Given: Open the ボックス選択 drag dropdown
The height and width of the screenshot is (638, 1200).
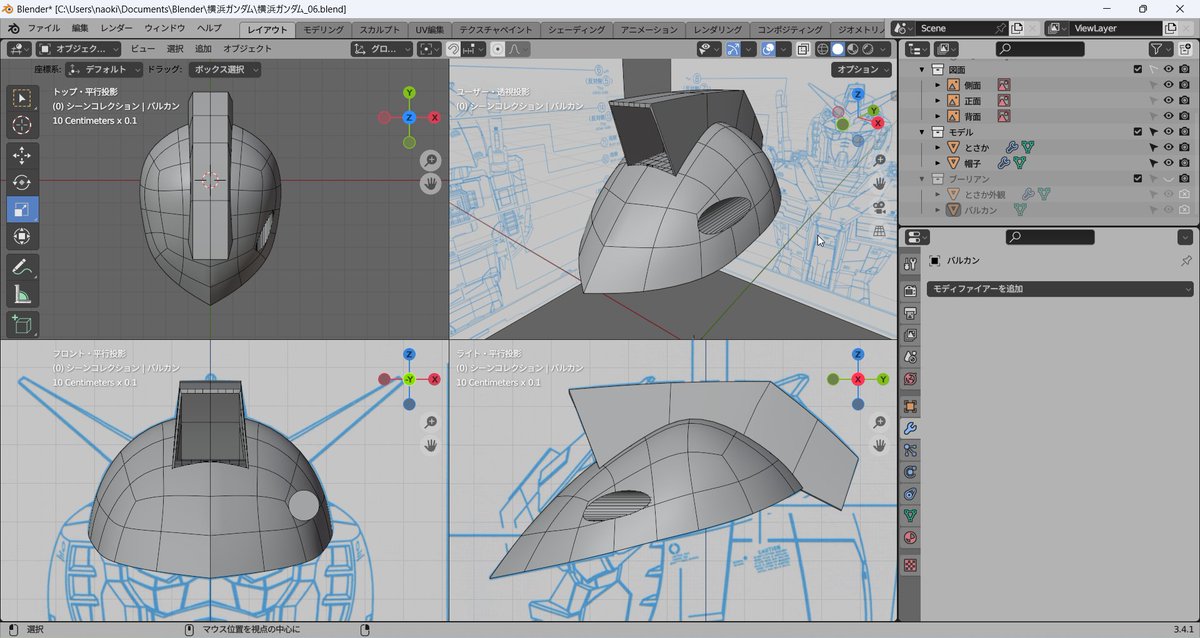Looking at the screenshot, I should pyautogui.click(x=227, y=69).
